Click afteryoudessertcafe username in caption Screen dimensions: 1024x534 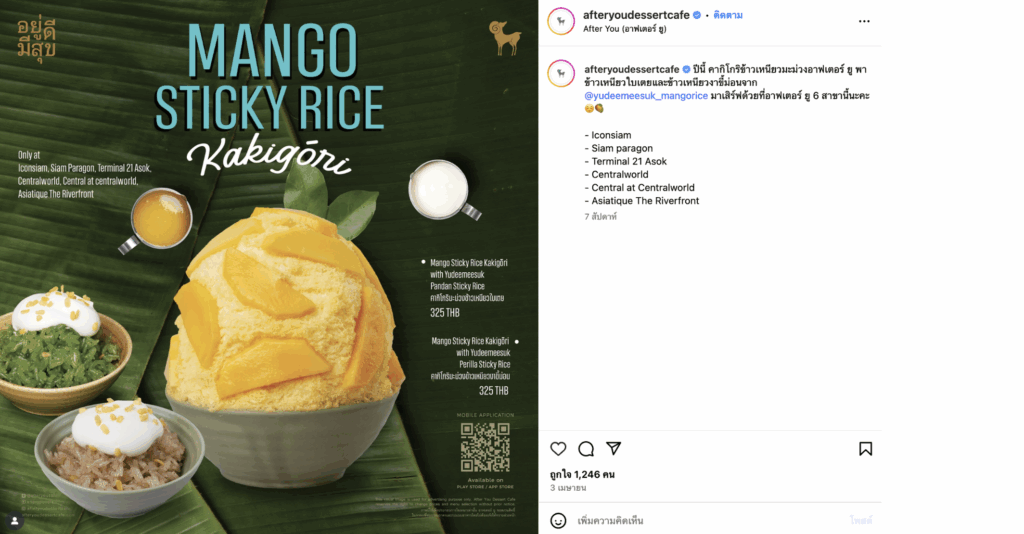(x=632, y=69)
